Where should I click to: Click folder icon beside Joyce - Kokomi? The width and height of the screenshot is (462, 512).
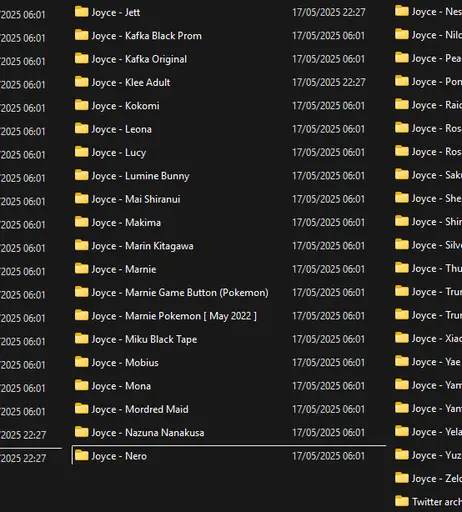pos(81,105)
